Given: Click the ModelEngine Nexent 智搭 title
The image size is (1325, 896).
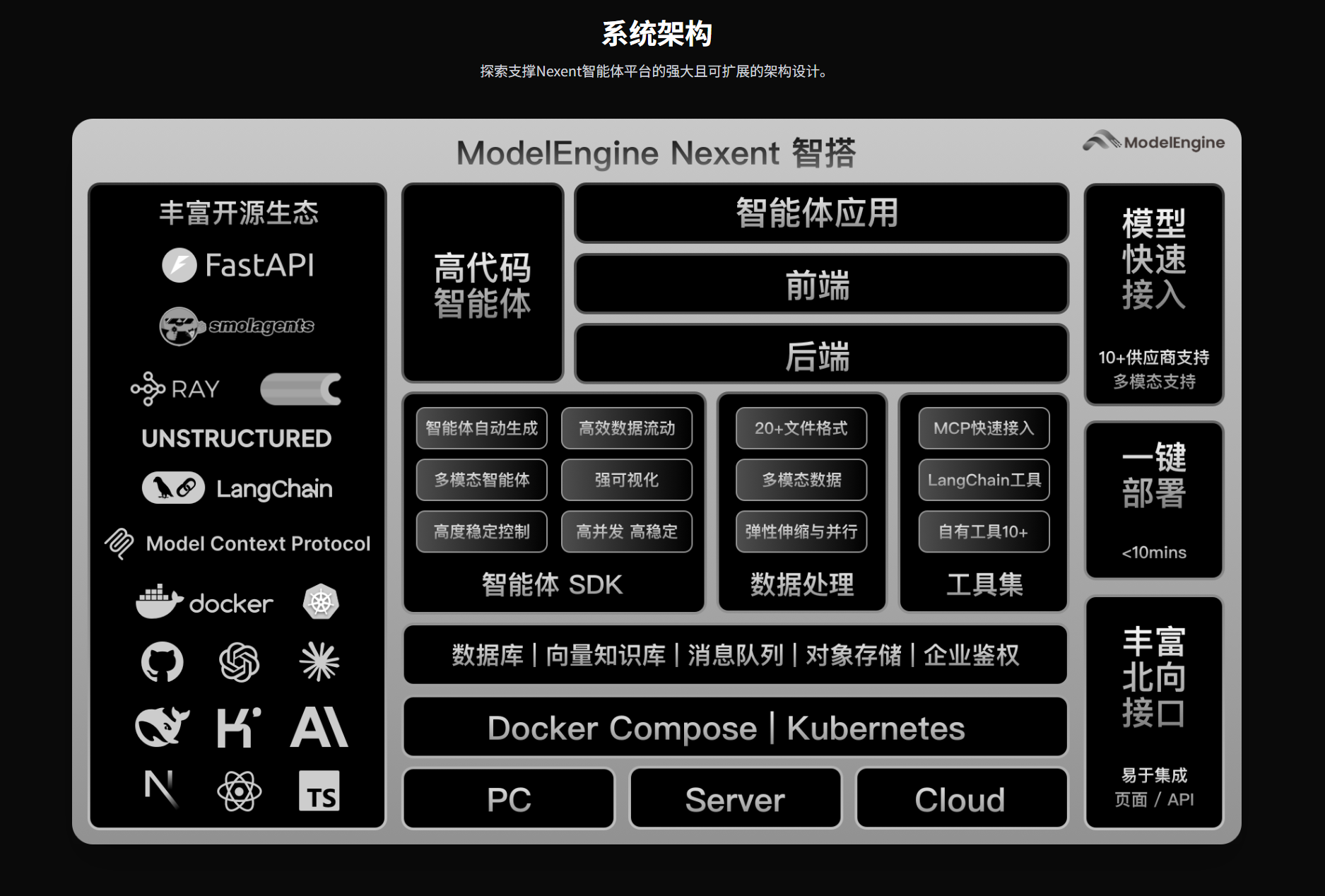Looking at the screenshot, I should (x=656, y=153).
